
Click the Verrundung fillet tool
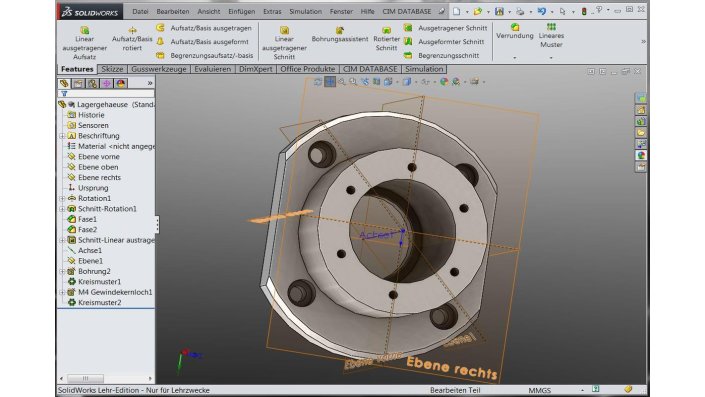pyautogui.click(x=515, y=31)
